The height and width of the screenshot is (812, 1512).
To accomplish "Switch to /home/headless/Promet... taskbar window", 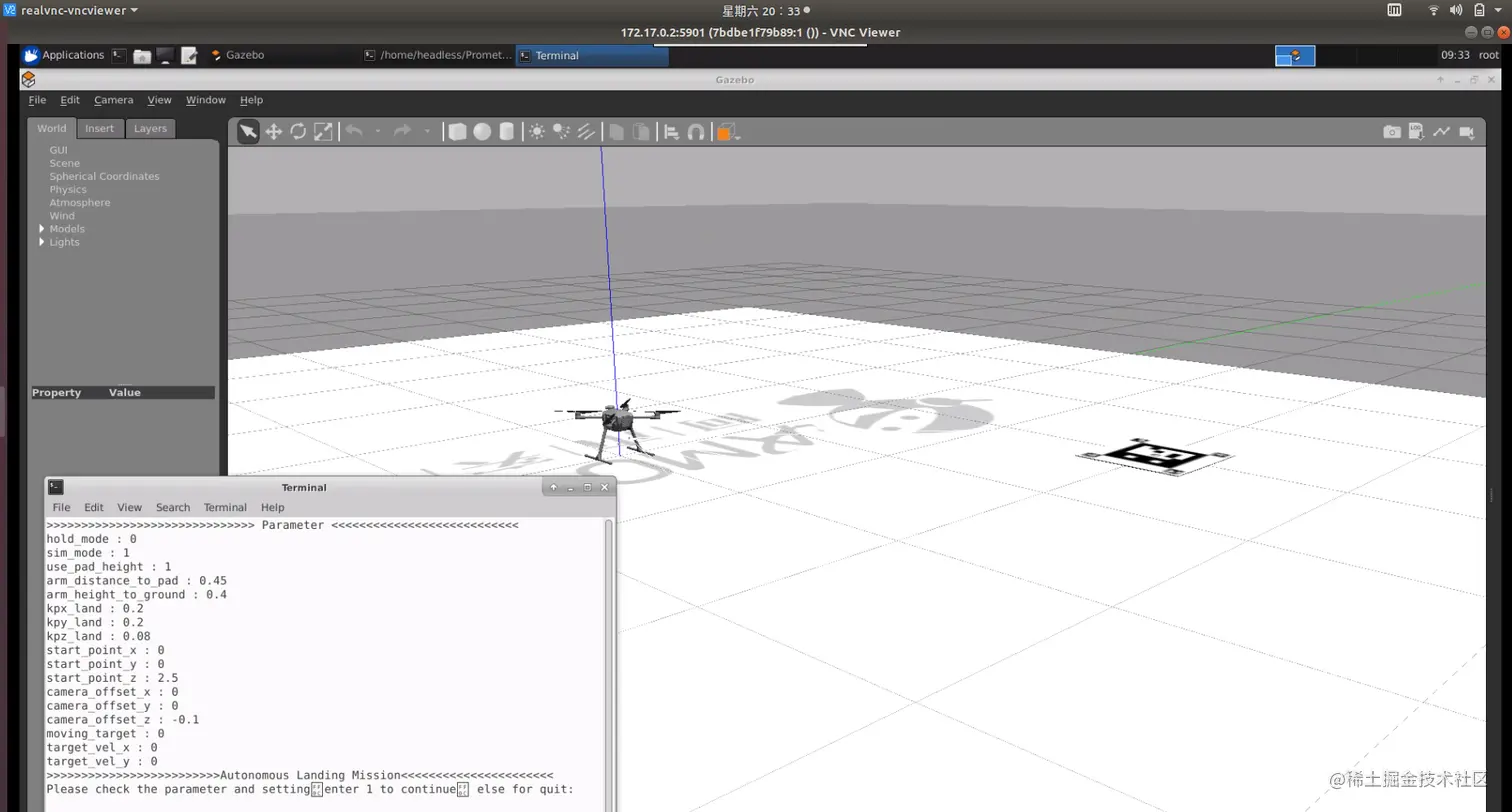I will coord(437,55).
